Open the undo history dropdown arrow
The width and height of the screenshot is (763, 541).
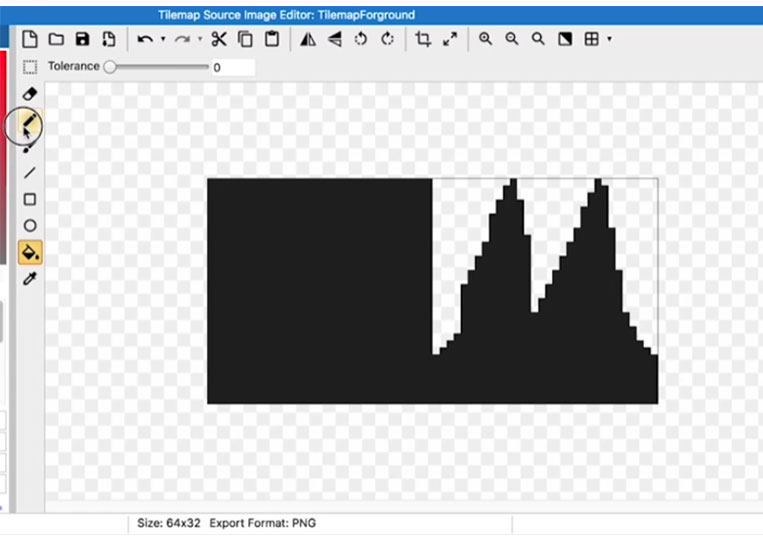pyautogui.click(x=163, y=39)
